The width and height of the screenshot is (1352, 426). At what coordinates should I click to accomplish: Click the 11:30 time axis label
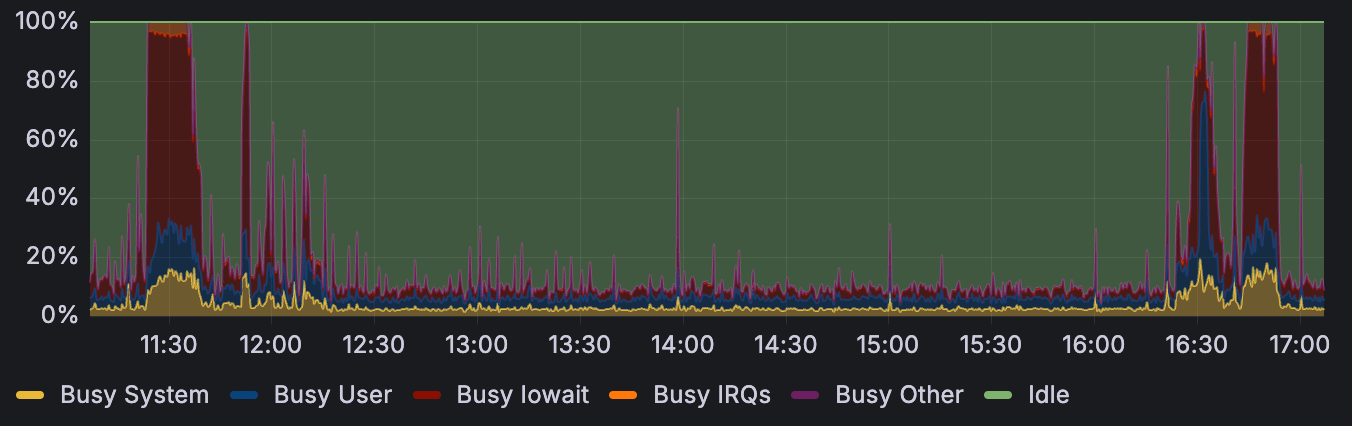point(167,344)
